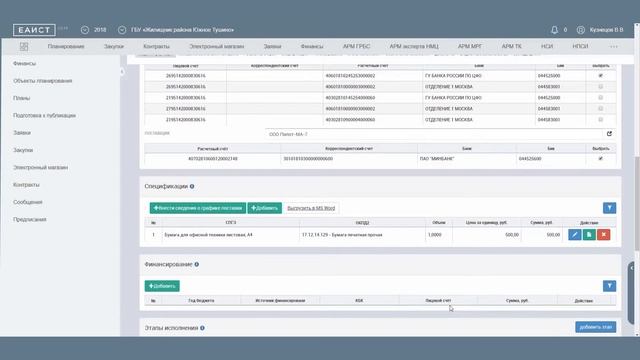The image size is (640, 360).
Task: Select Контракты in the left sidebar
Action: coord(26,185)
